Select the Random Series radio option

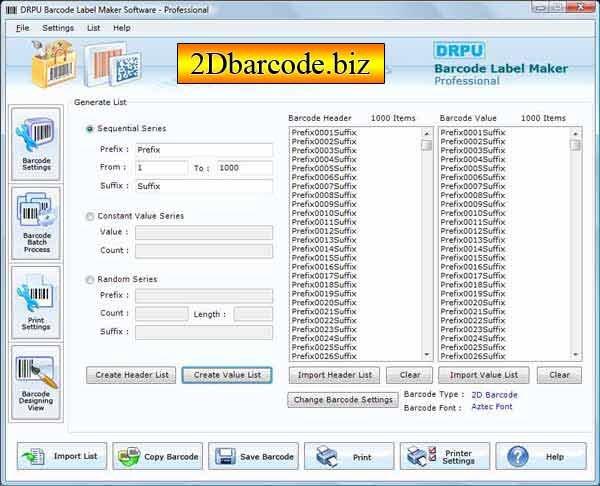pos(90,280)
